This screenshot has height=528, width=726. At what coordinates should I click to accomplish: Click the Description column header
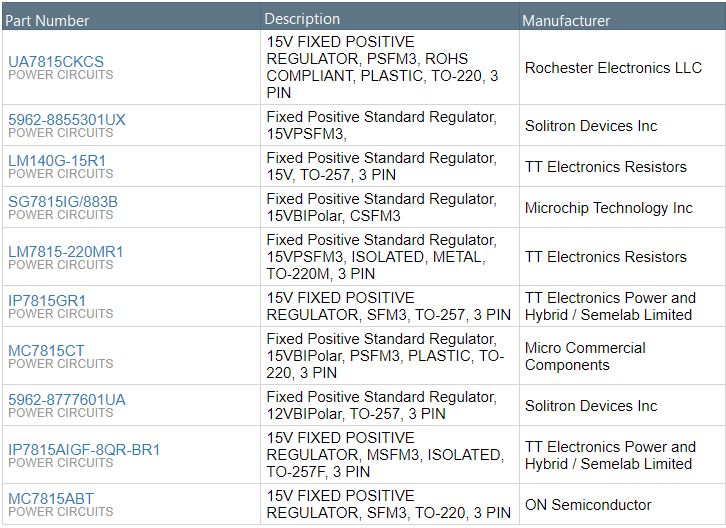[x=303, y=19]
